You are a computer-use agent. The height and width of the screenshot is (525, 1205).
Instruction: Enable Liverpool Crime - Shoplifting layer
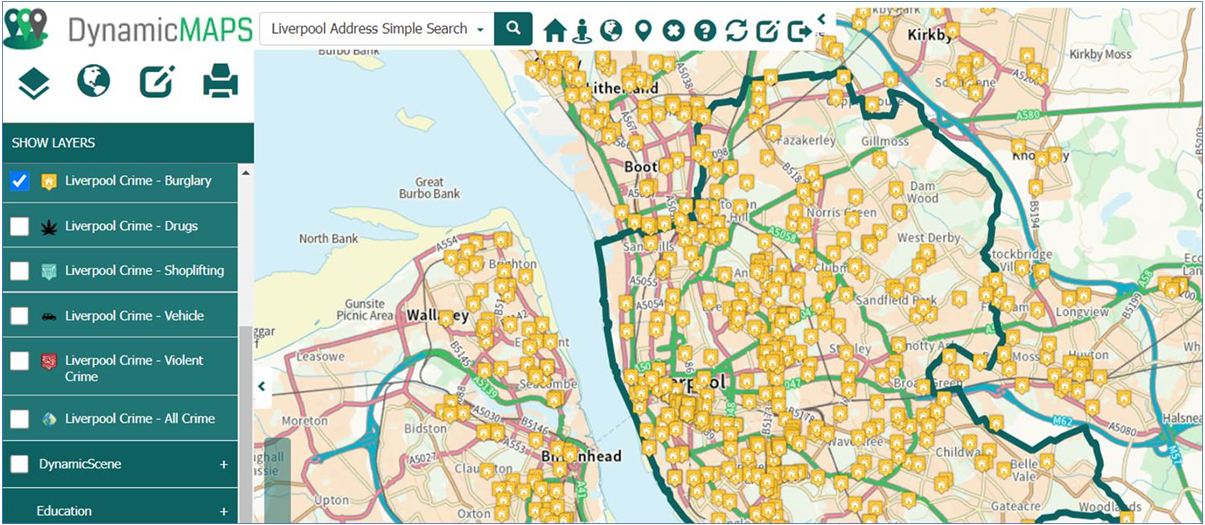19,271
